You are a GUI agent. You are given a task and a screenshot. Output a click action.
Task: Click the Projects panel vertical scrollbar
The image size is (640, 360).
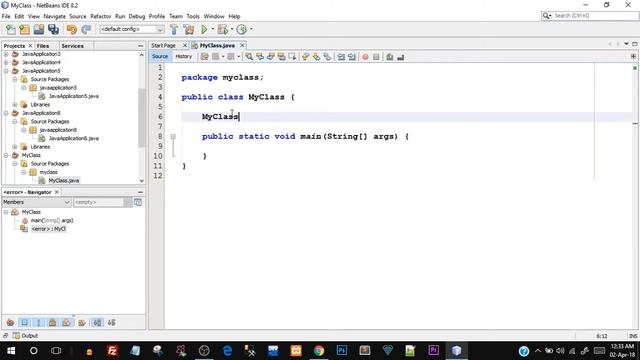point(142,118)
